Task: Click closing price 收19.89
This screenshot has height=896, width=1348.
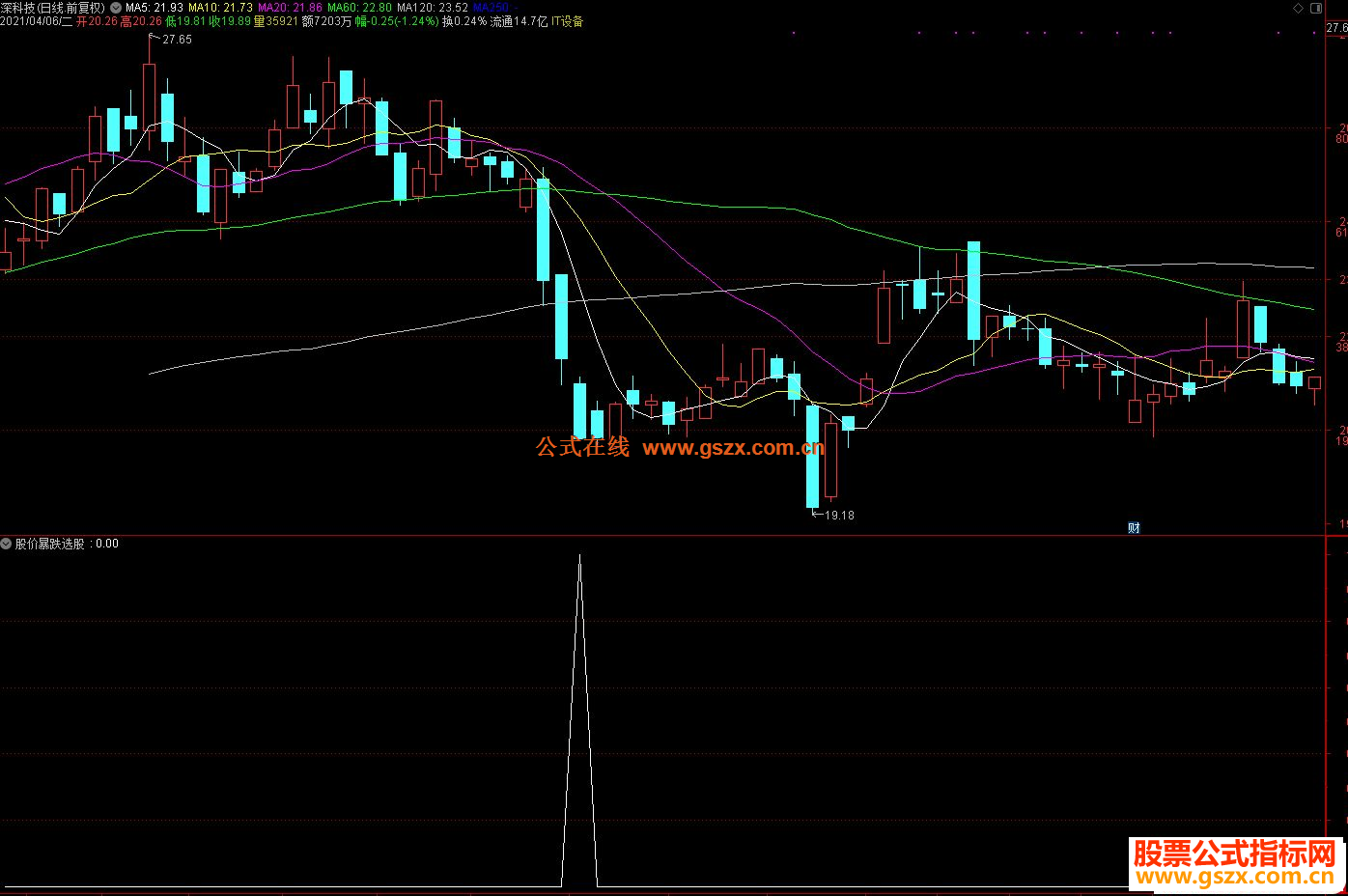Action: 230,21
